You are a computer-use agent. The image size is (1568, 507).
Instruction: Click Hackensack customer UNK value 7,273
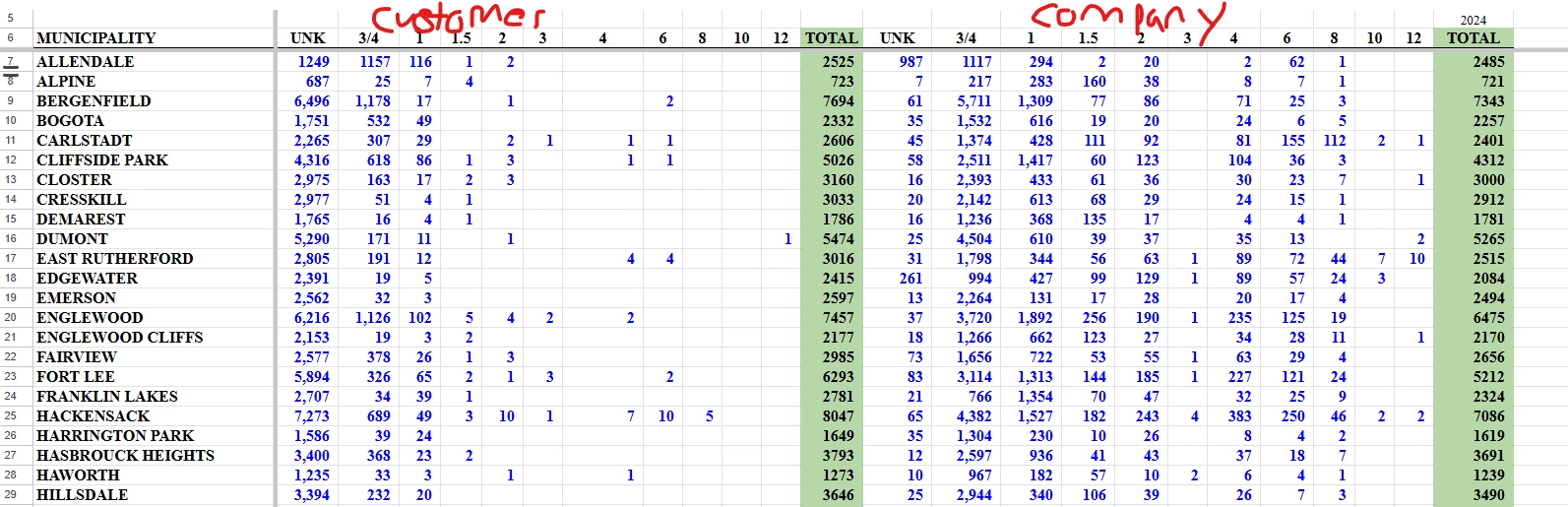click(x=311, y=416)
